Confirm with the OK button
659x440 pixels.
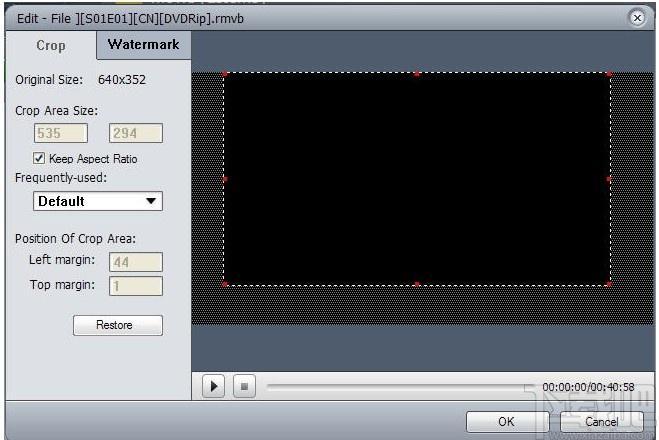click(x=507, y=422)
